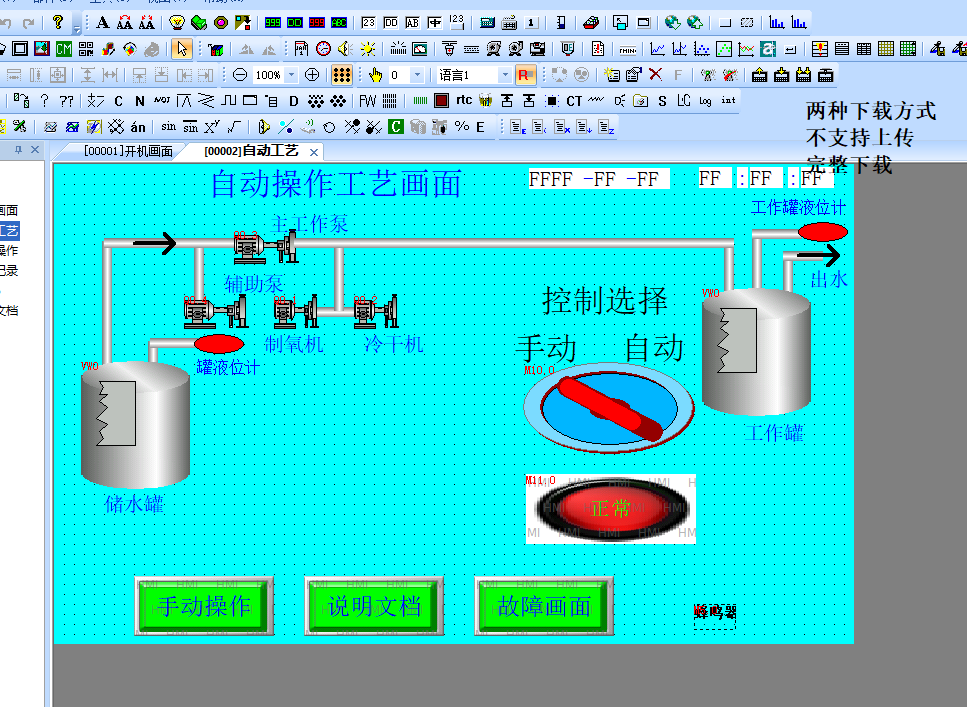Open the 100% zoom level dropdown
Viewport: 967px width, 707px height.
[x=291, y=75]
